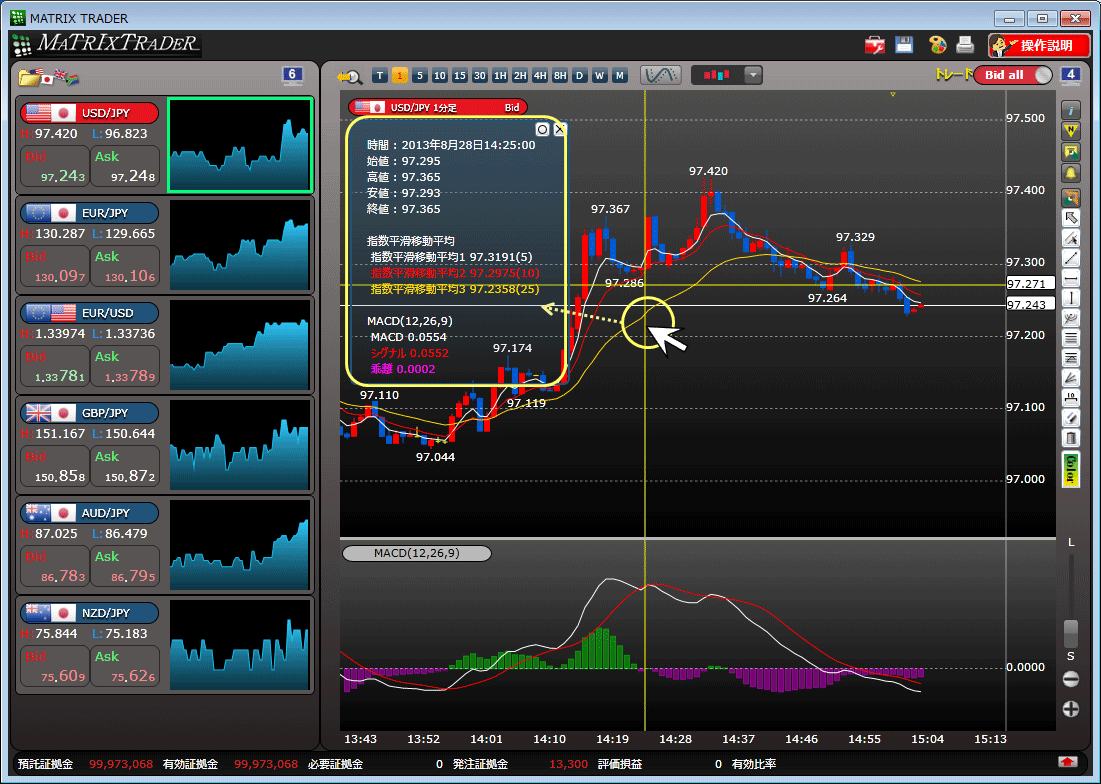Toggle the Bid all switch
This screenshot has width=1101, height=784.
pyautogui.click(x=1013, y=75)
